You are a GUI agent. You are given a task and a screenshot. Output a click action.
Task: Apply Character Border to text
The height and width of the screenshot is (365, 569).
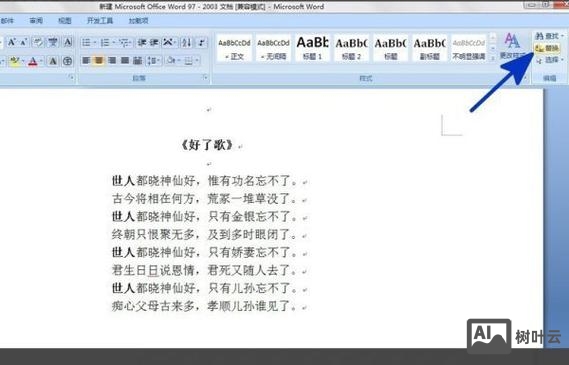click(x=68, y=42)
